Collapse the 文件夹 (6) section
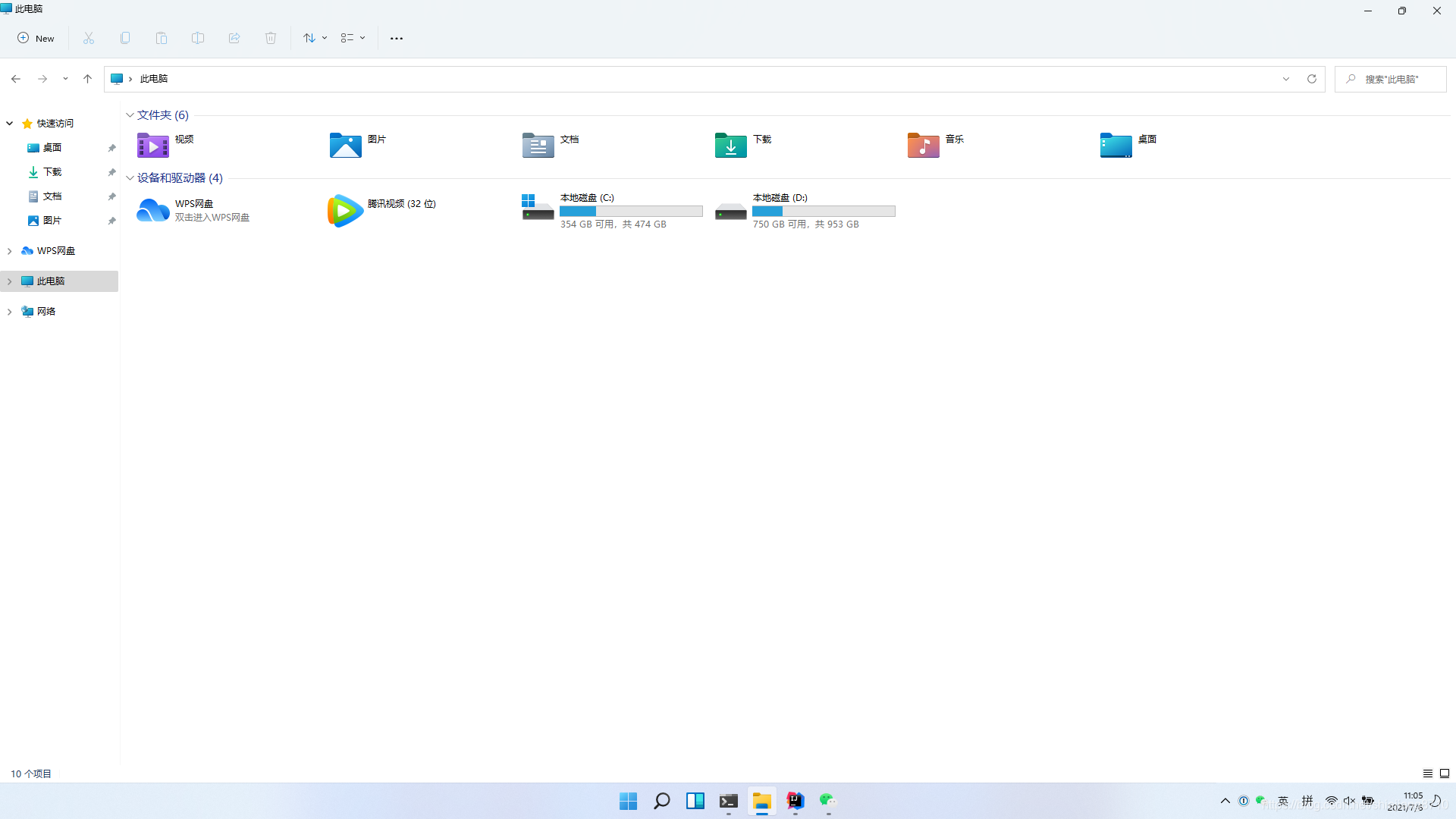 (130, 114)
